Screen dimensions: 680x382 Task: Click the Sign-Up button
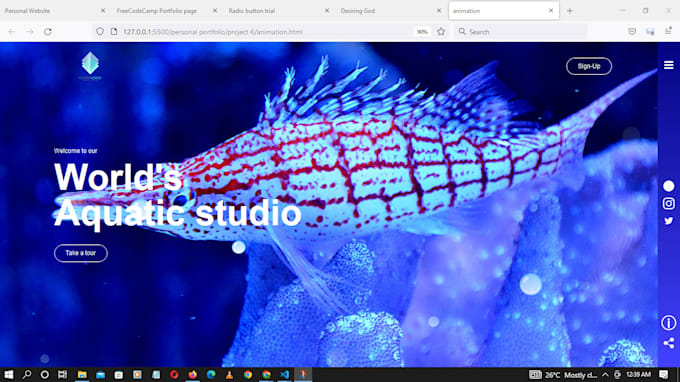click(588, 66)
